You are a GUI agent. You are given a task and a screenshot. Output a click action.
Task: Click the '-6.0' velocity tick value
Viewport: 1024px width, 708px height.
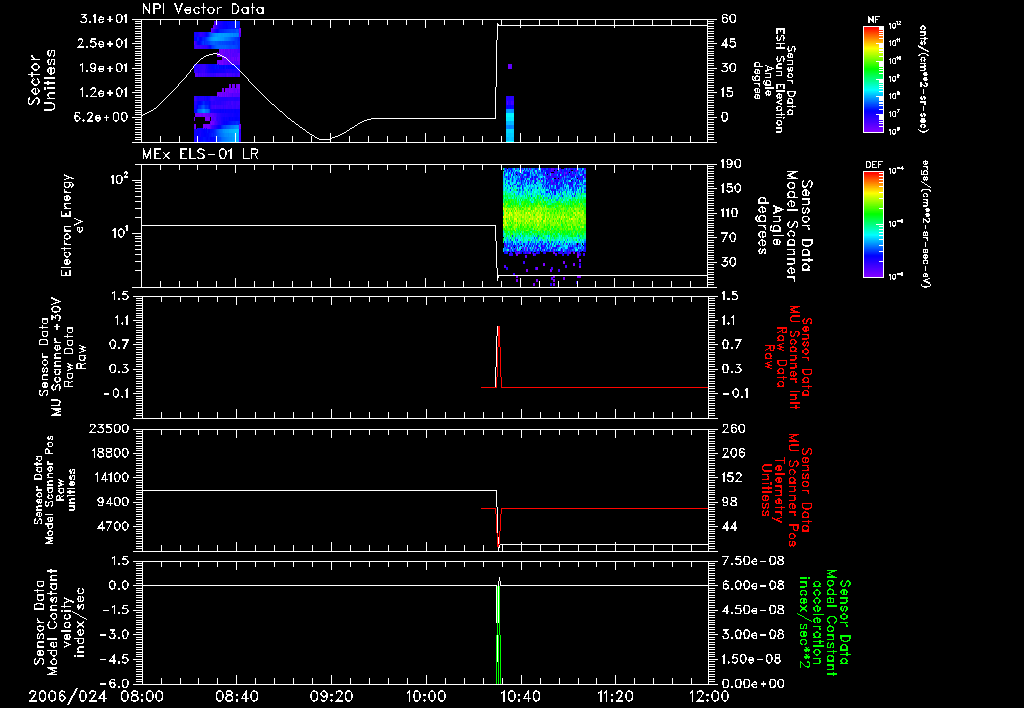(x=113, y=683)
